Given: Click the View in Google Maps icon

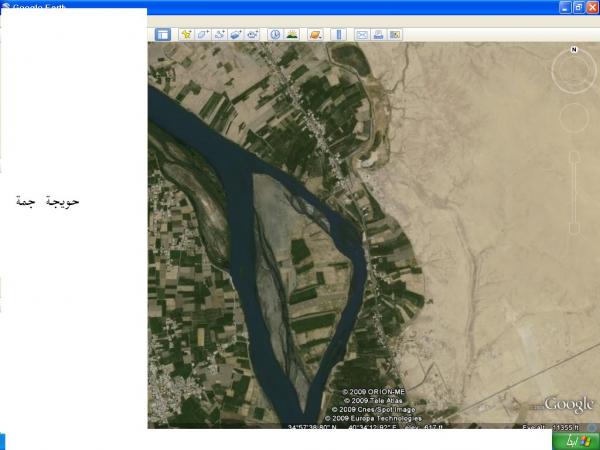Looking at the screenshot, I should pos(395,34).
